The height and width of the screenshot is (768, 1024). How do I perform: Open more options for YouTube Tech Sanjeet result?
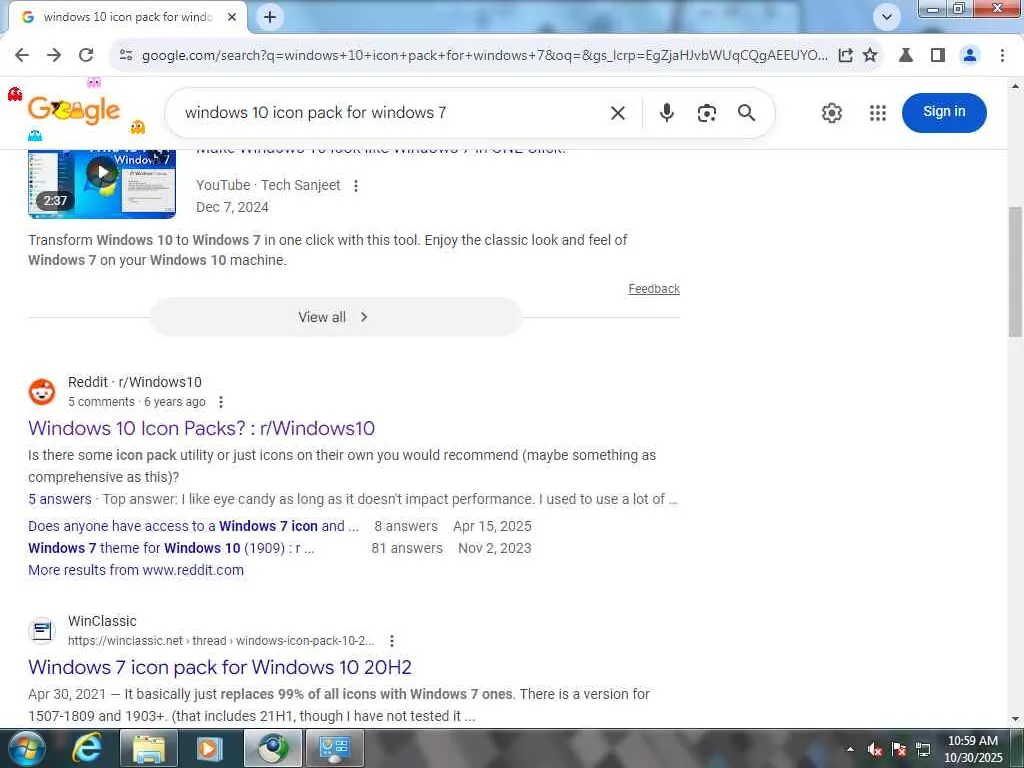(x=356, y=186)
